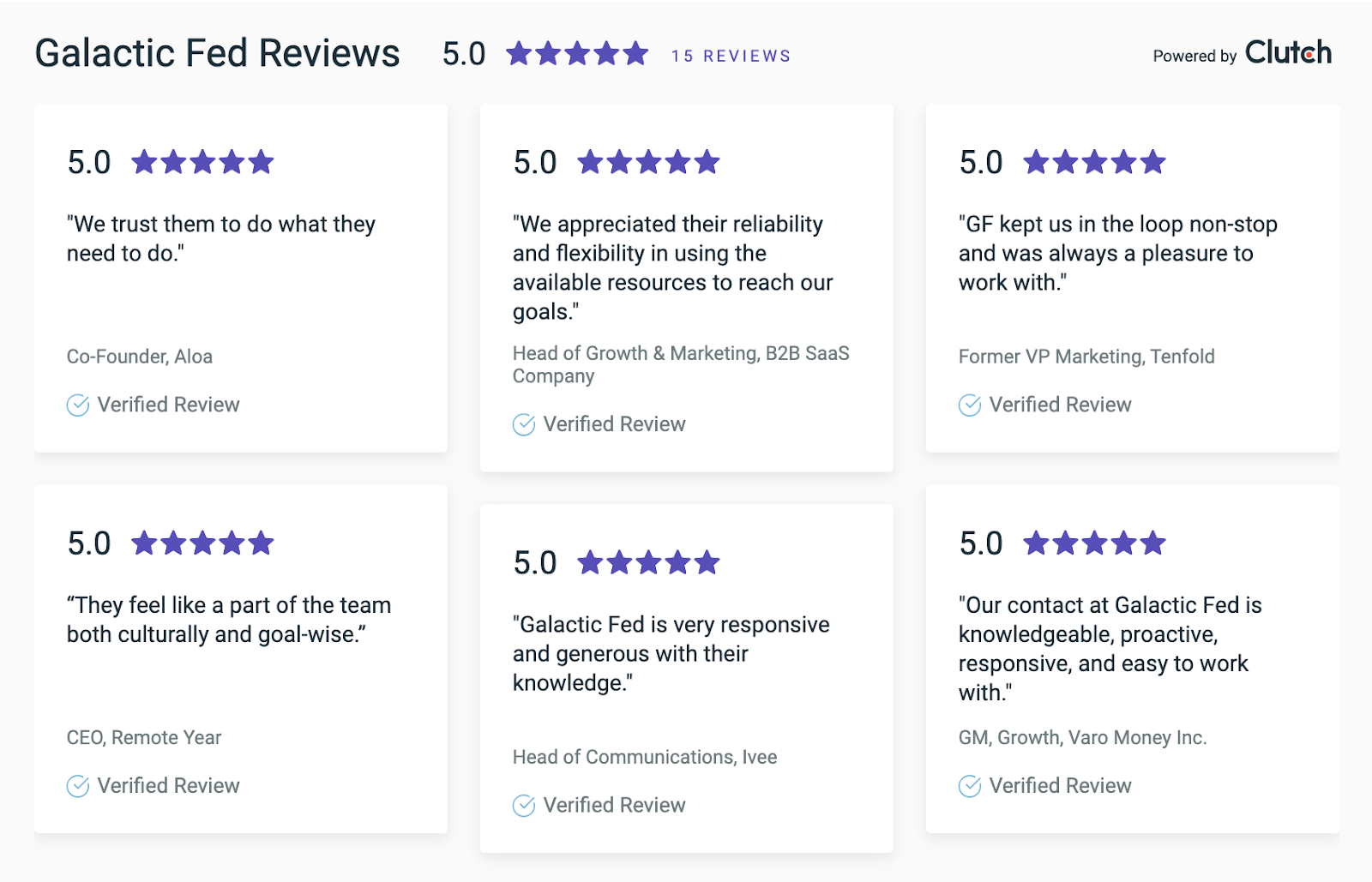Click verified checkmark on Aloa review
The height and width of the screenshot is (882, 1372).
coord(78,405)
